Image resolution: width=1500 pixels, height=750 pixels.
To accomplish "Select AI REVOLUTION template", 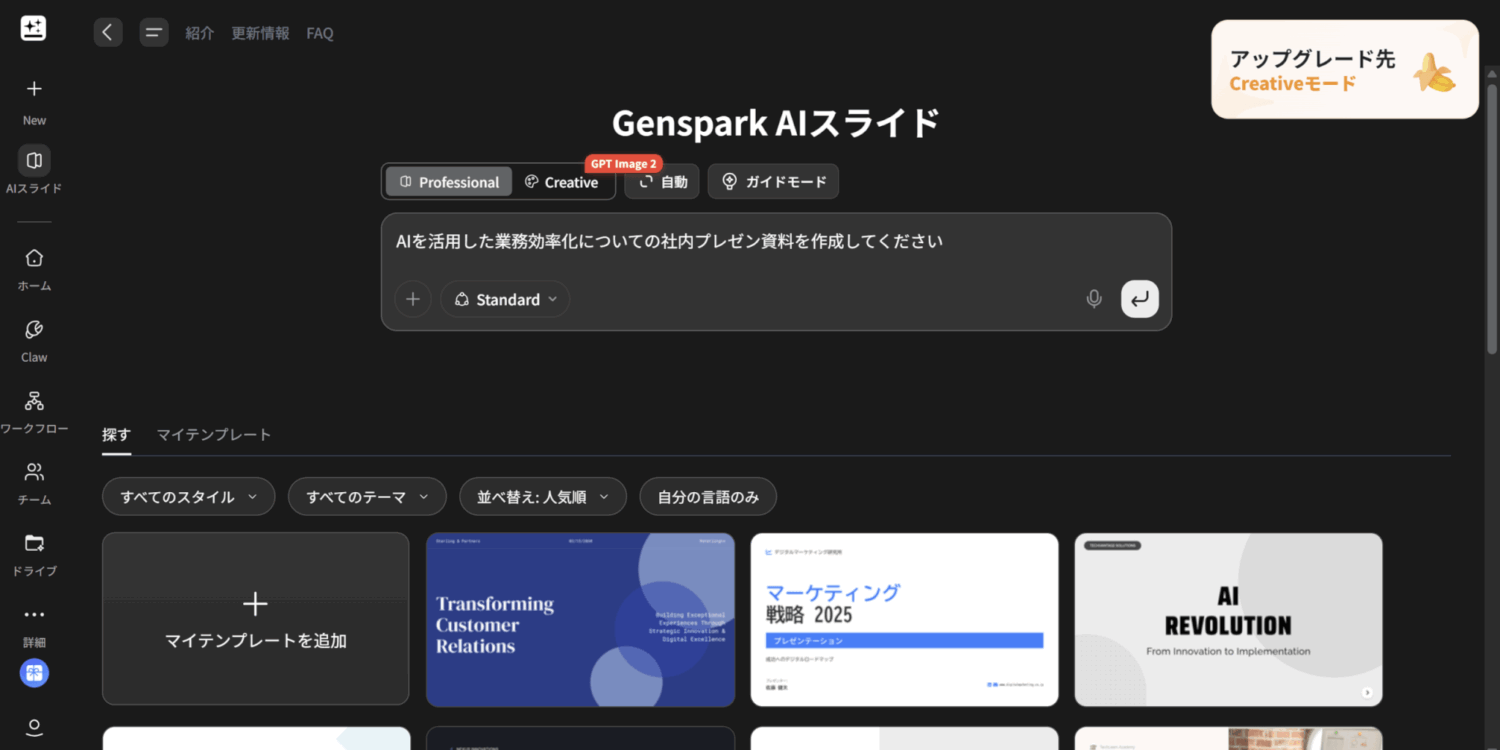I will coord(1228,619).
